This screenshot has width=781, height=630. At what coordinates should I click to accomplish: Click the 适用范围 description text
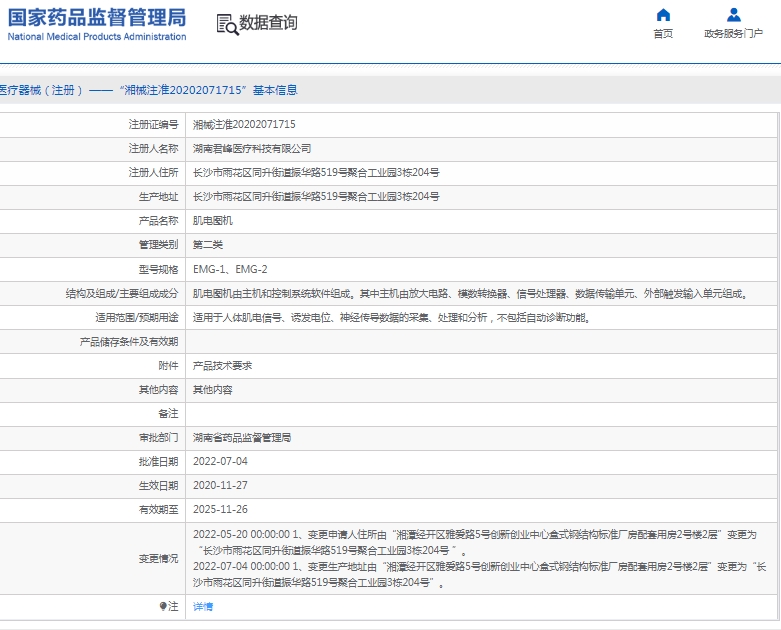tap(392, 317)
